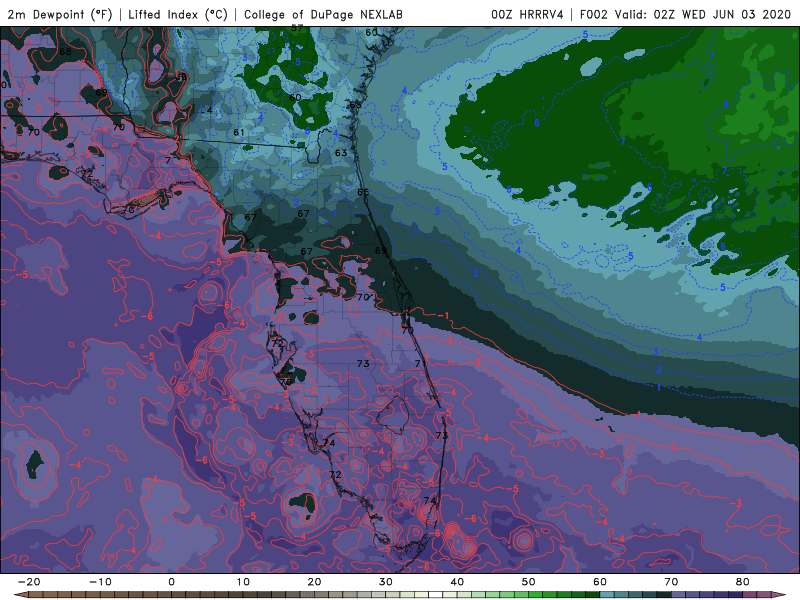The height and width of the screenshot is (600, 800).
Task: Click the "F002 Valid: 02Z WED JUN 03 2020" text
Action: click(685, 14)
